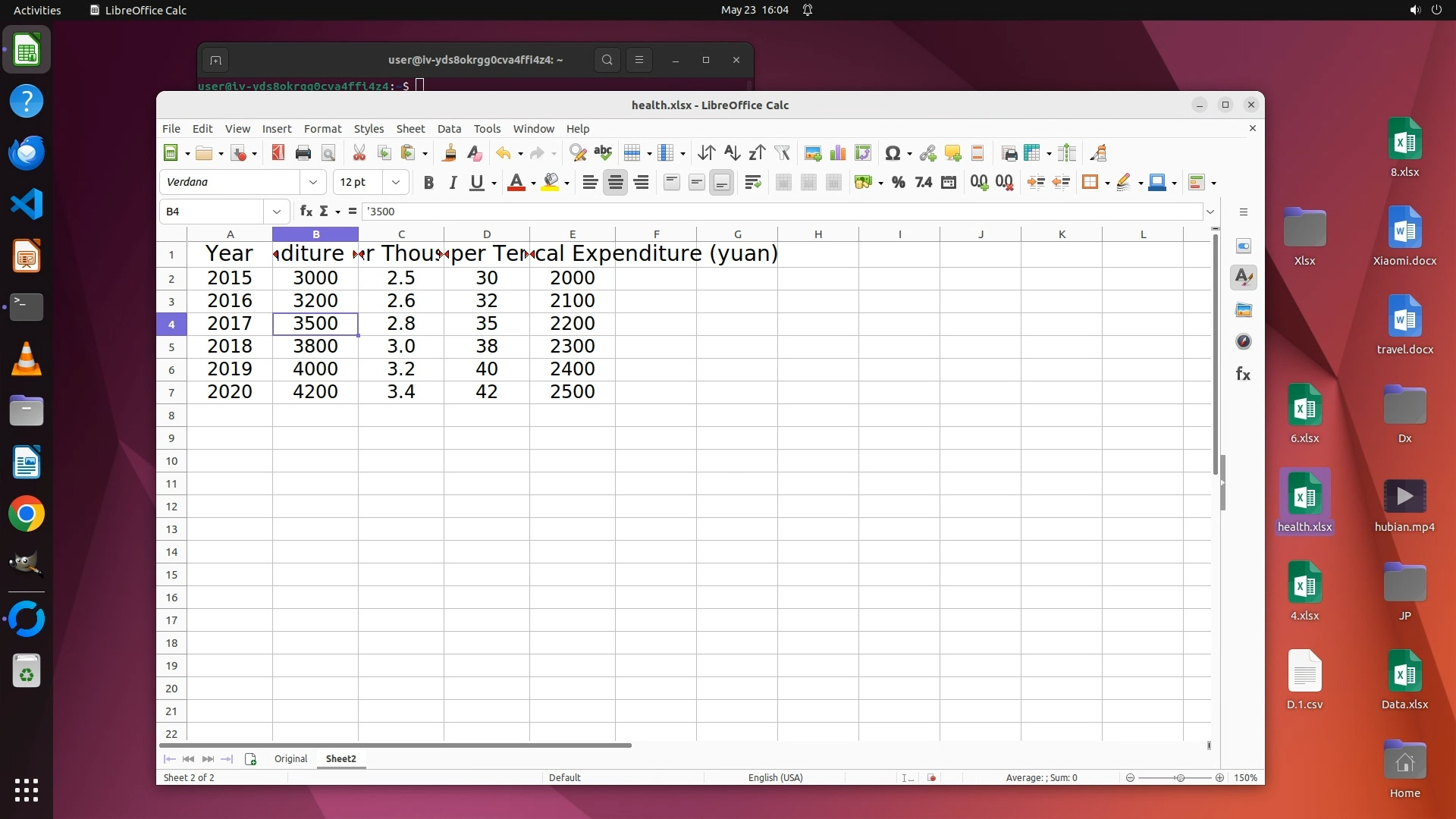The image size is (1456, 819).
Task: Click the Export as PDF icon
Action: [278, 153]
